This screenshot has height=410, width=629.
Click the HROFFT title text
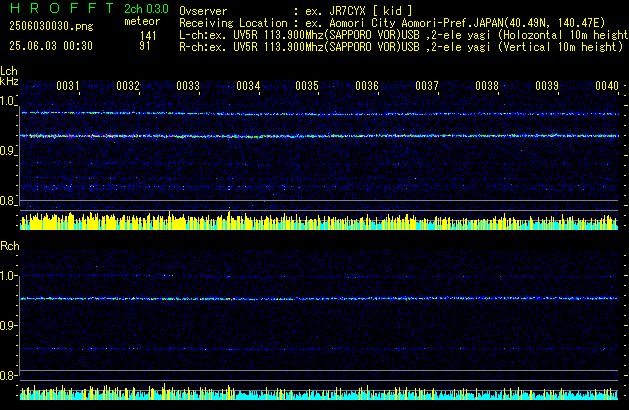pos(62,8)
